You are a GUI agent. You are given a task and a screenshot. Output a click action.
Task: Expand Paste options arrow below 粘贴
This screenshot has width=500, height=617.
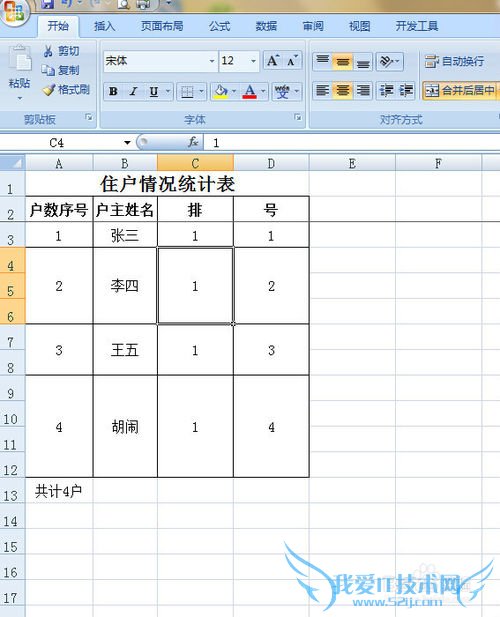click(x=20, y=98)
